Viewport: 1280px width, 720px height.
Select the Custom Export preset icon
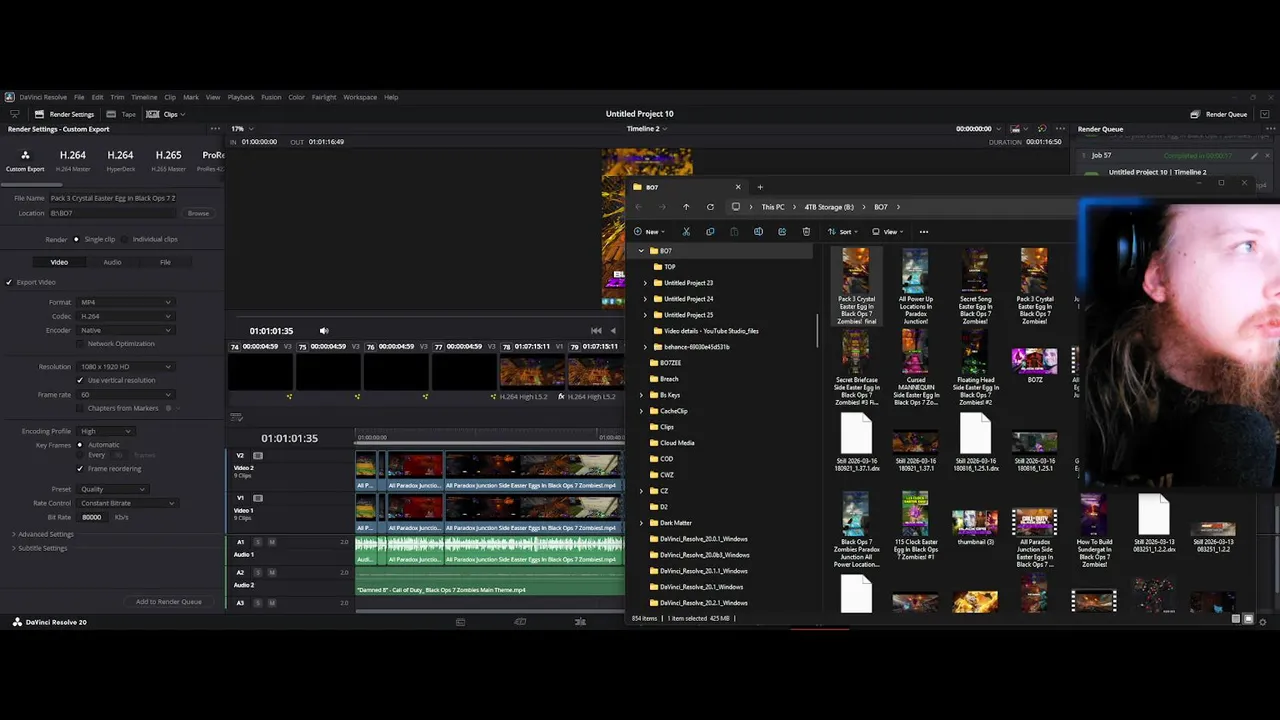25,160
